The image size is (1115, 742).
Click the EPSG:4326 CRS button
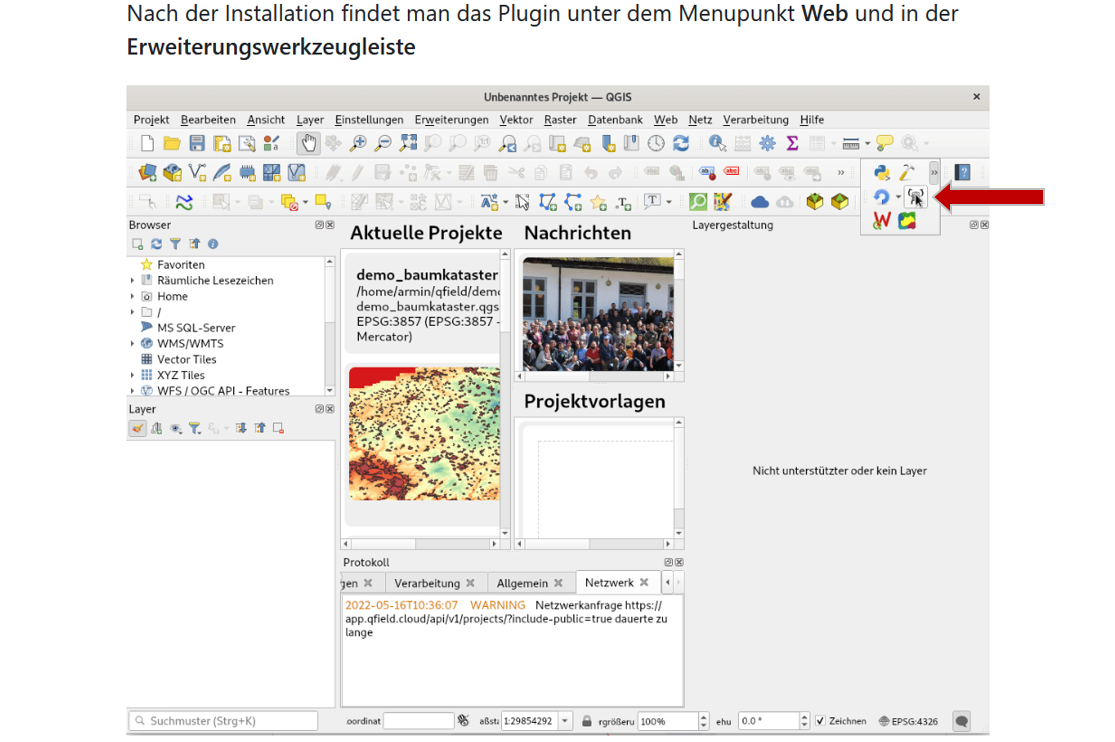point(908,721)
